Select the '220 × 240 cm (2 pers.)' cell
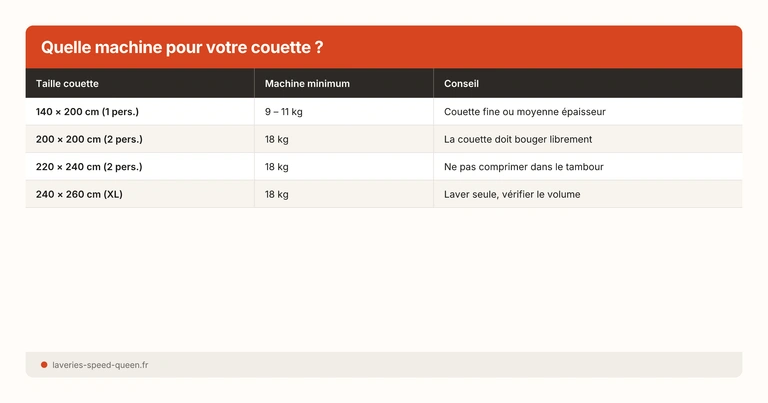 [x=89, y=167]
